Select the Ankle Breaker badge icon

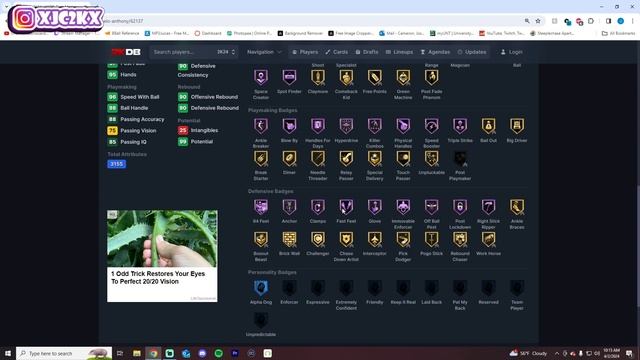coord(261,126)
